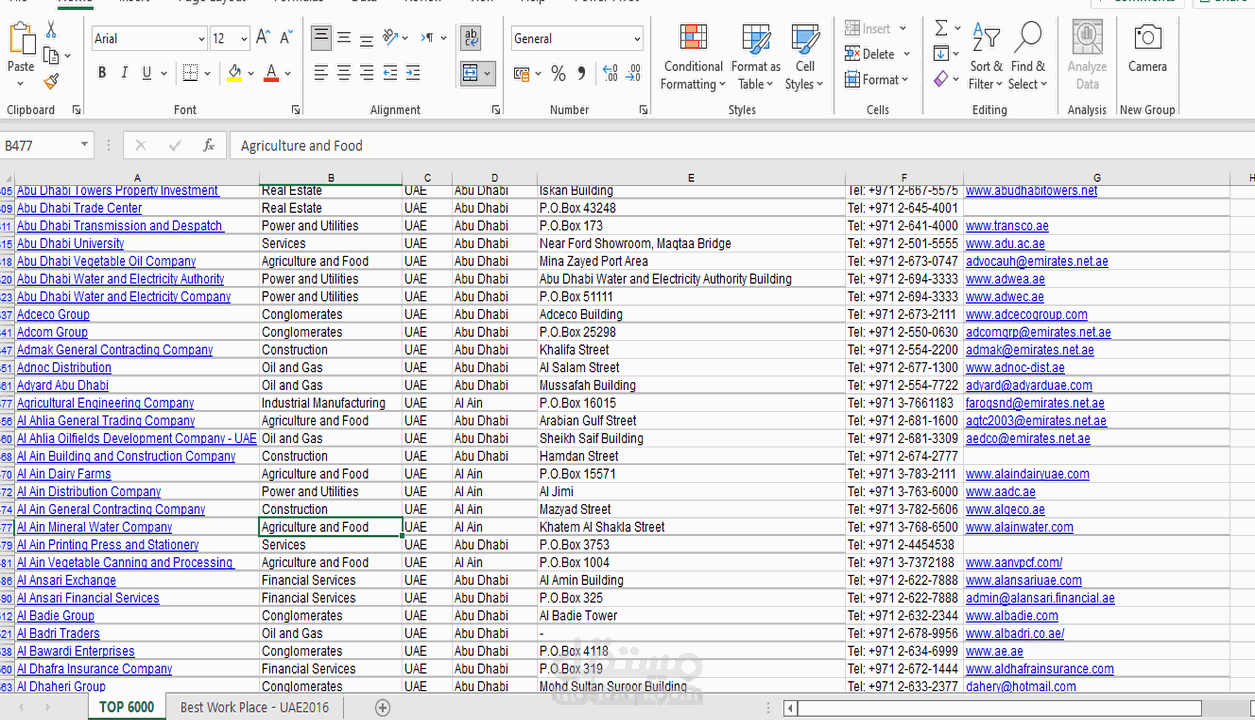Click the Orientation angled text icon
This screenshot has height=720, width=1255.
390,38
